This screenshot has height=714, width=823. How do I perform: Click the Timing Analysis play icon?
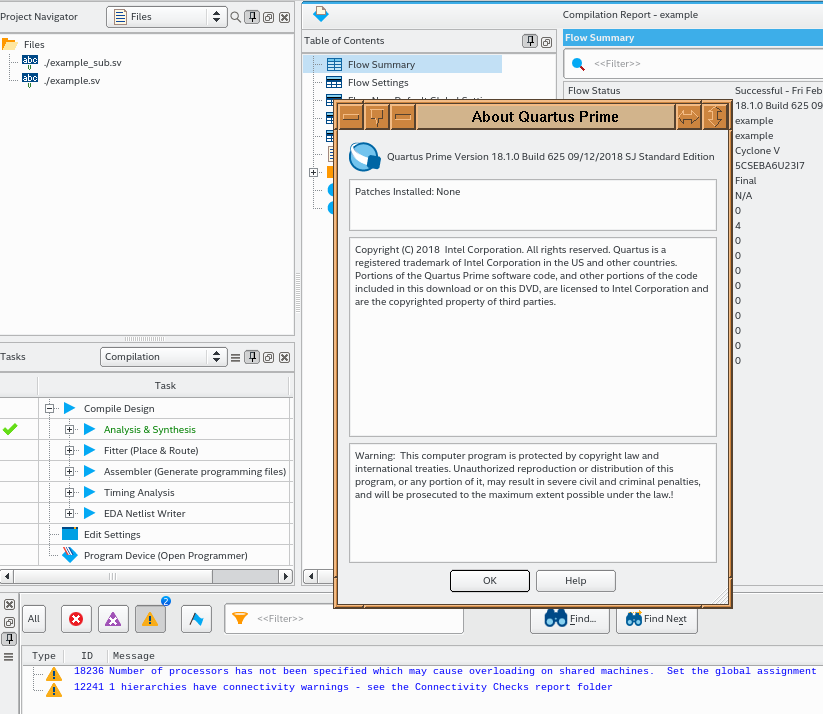point(90,492)
